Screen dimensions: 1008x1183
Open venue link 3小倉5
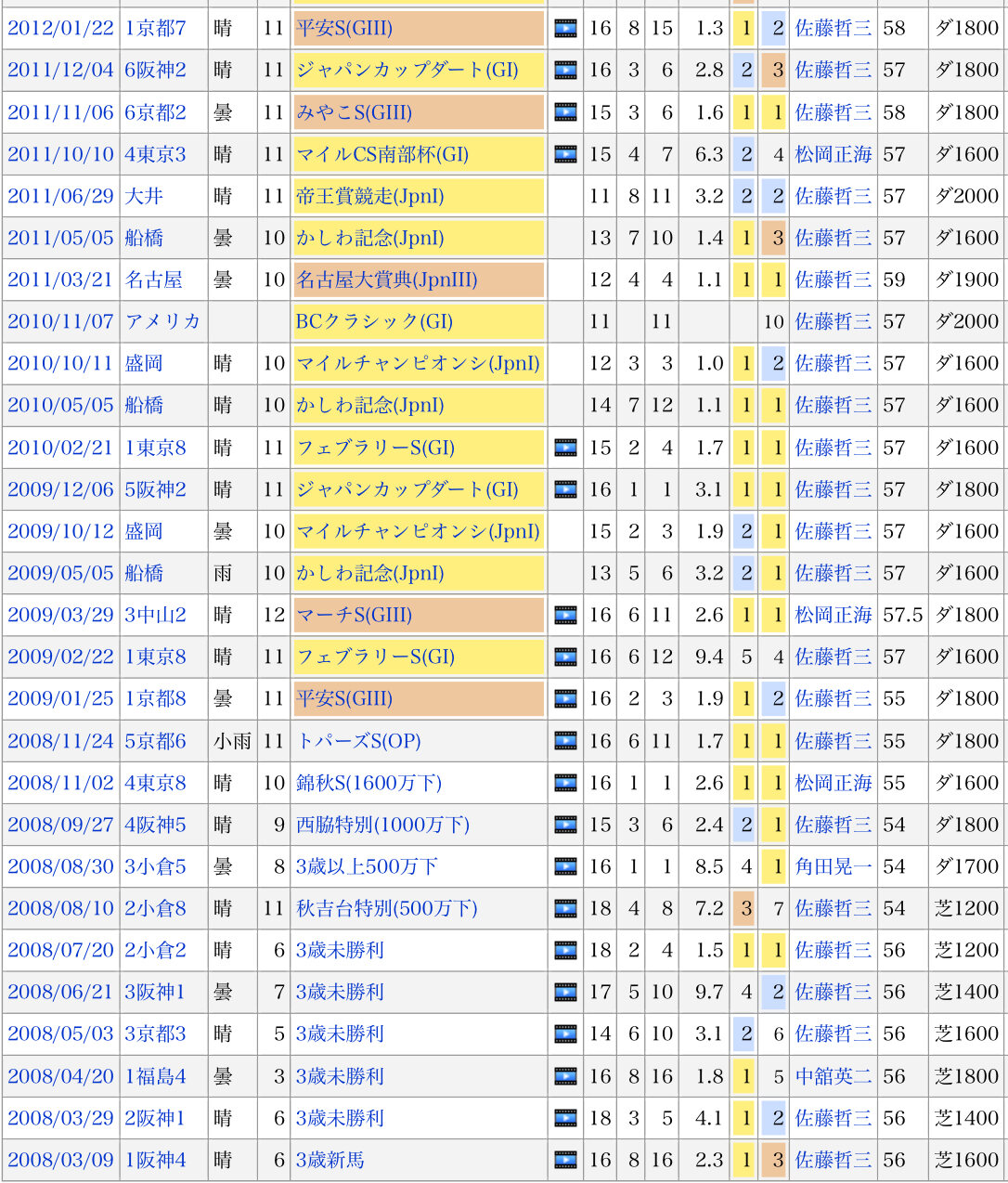(x=156, y=866)
